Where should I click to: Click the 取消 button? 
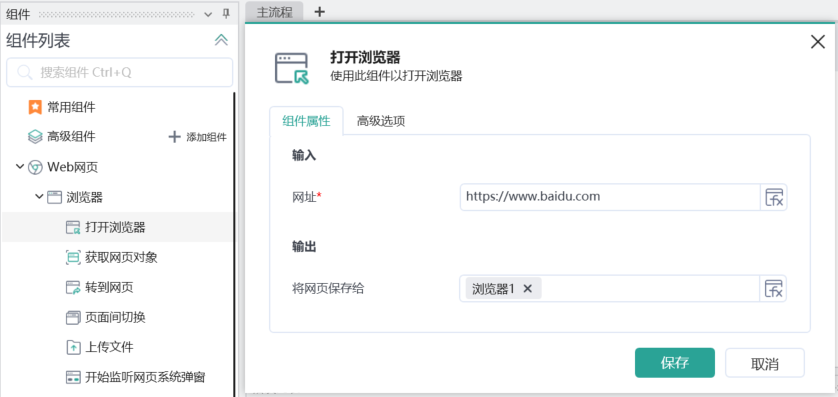[x=765, y=363]
